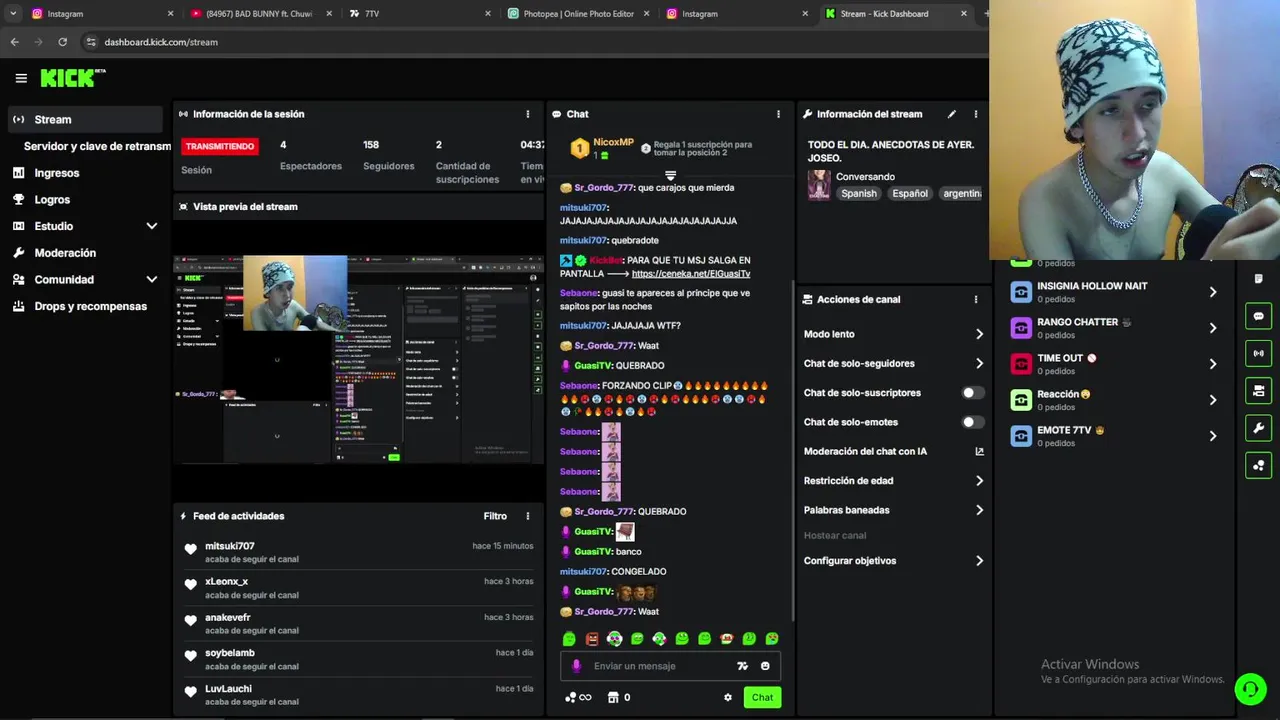The width and height of the screenshot is (1280, 720).
Task: Open Acciones de canal three-dot menu
Action: (976, 299)
